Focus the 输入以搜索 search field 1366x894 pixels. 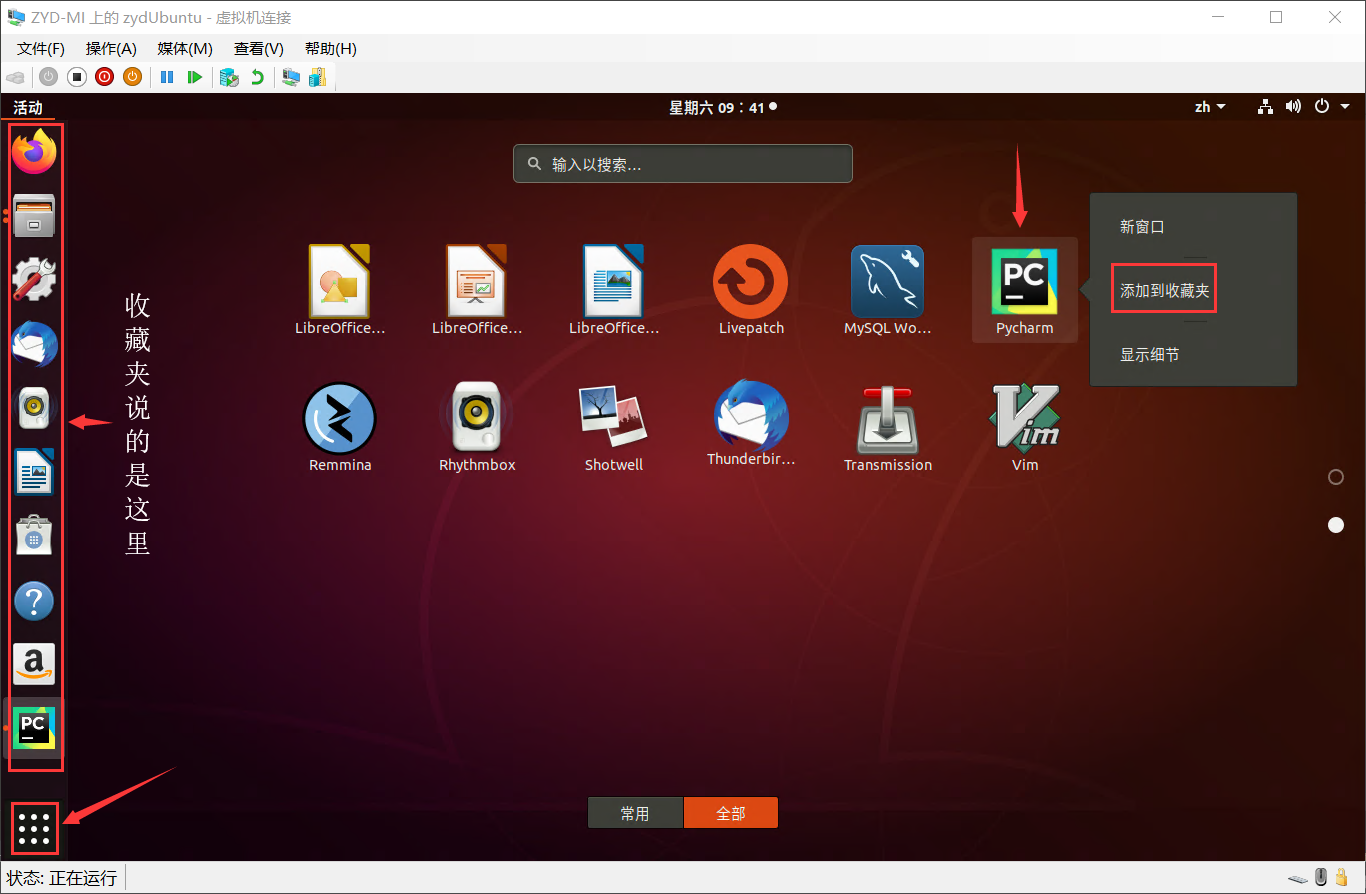pyautogui.click(x=683, y=164)
